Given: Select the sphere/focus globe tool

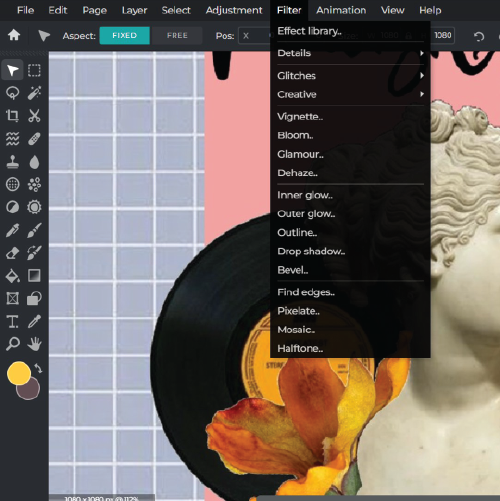Looking at the screenshot, I should tap(13, 184).
